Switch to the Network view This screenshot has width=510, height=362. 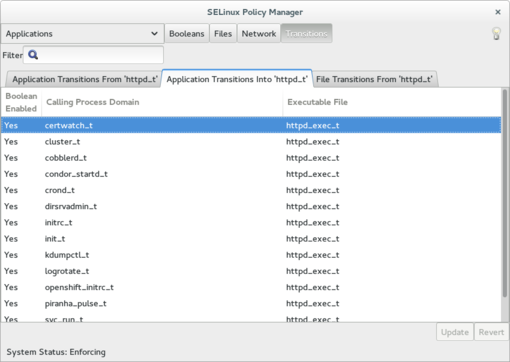point(259,34)
